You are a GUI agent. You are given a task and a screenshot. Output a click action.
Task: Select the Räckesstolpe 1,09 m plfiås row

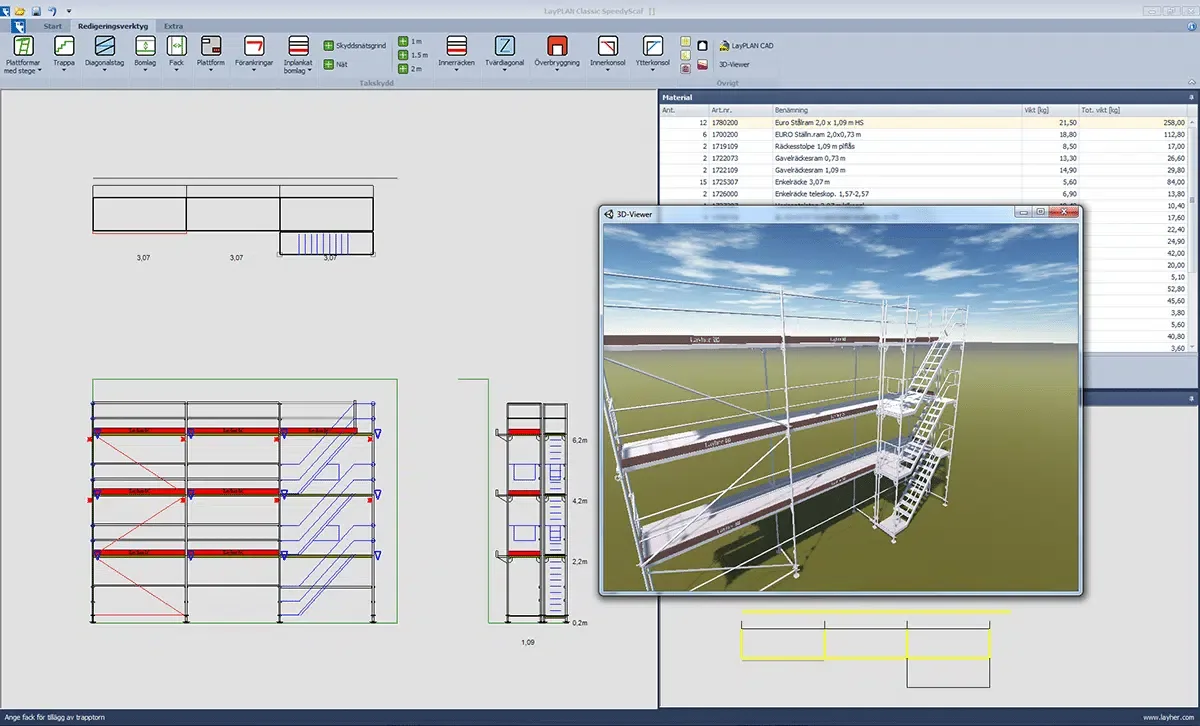pos(924,146)
